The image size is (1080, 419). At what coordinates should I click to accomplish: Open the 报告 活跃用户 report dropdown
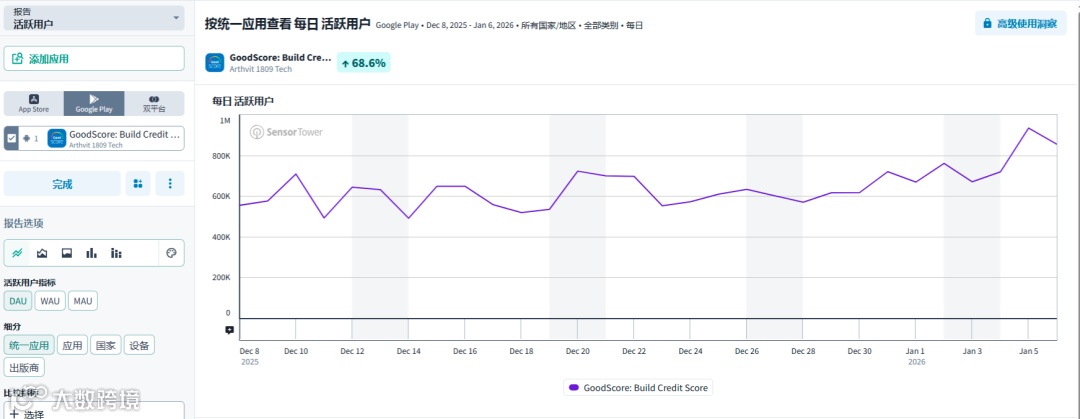click(x=94, y=17)
